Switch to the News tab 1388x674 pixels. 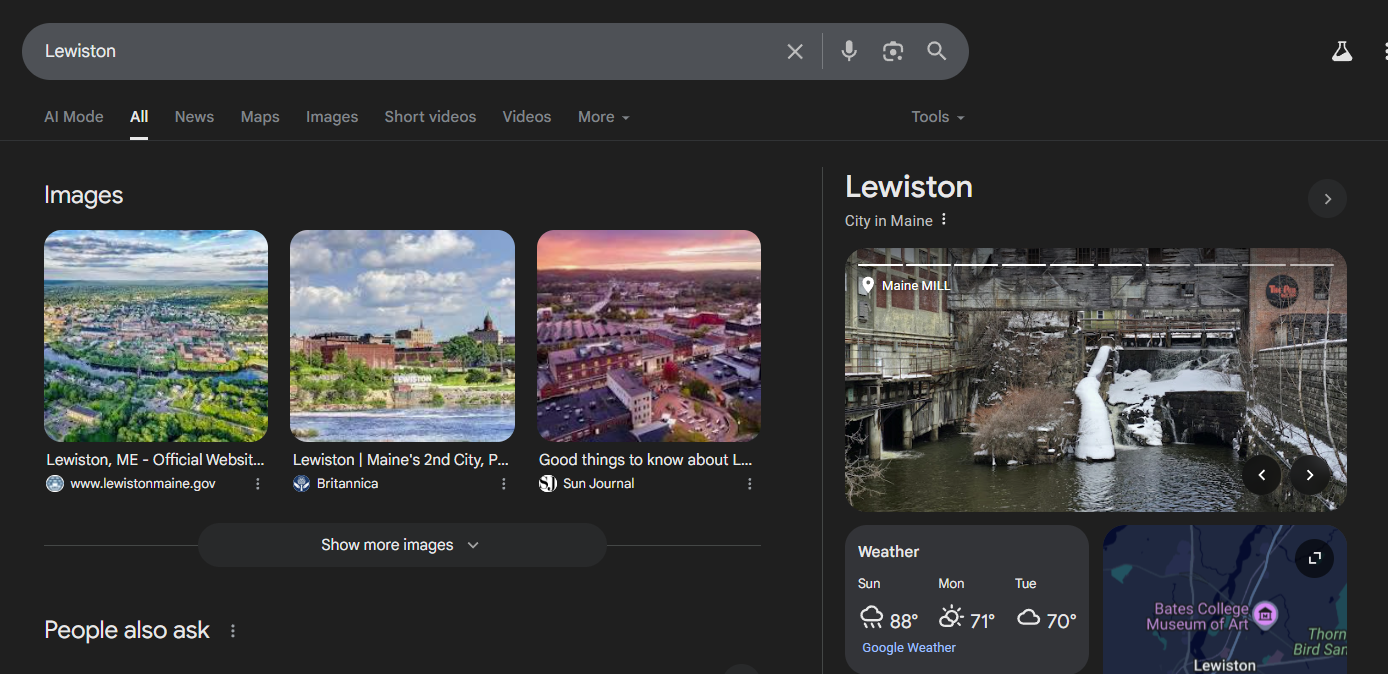click(x=194, y=117)
